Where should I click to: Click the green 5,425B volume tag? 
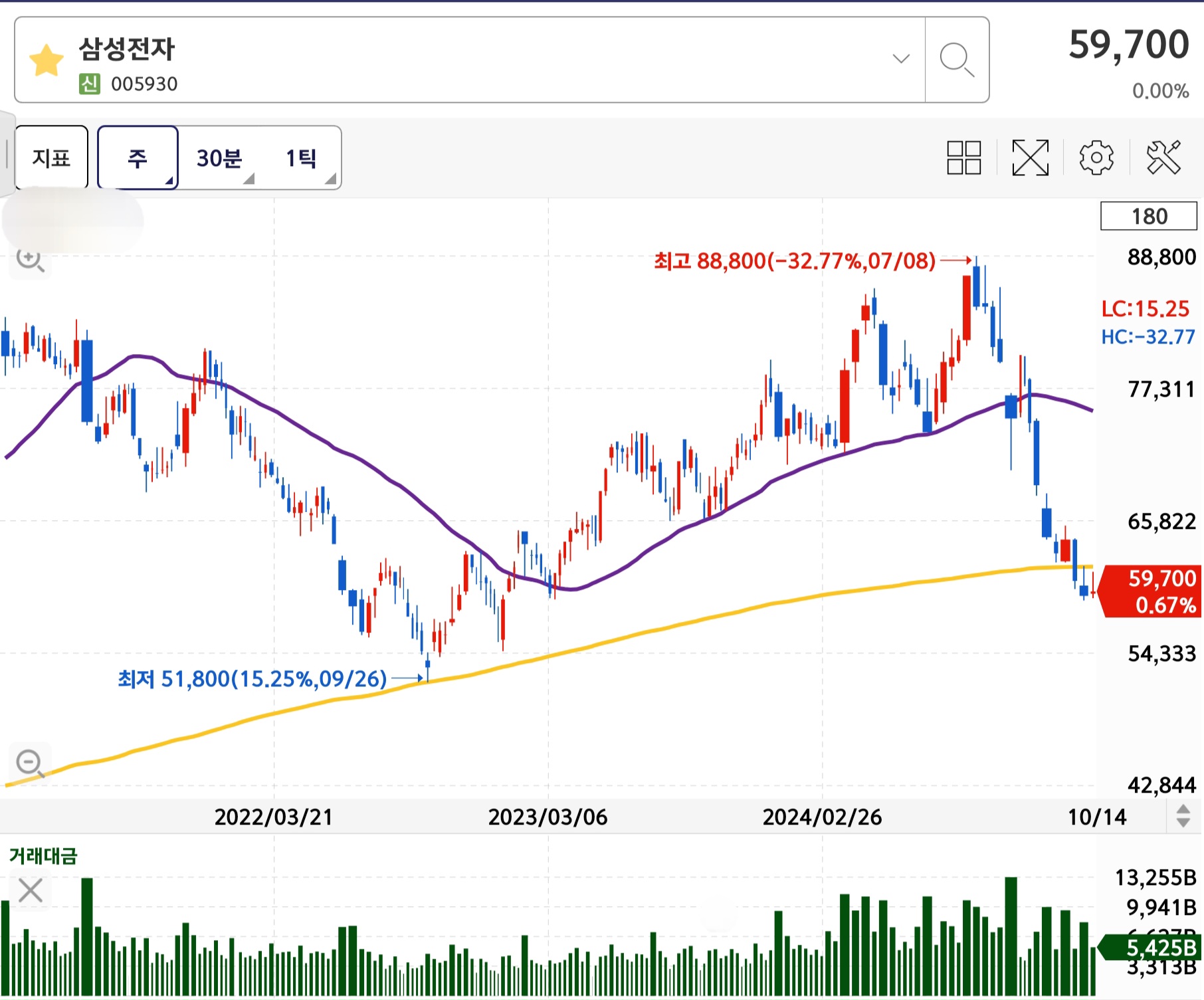point(1151,947)
